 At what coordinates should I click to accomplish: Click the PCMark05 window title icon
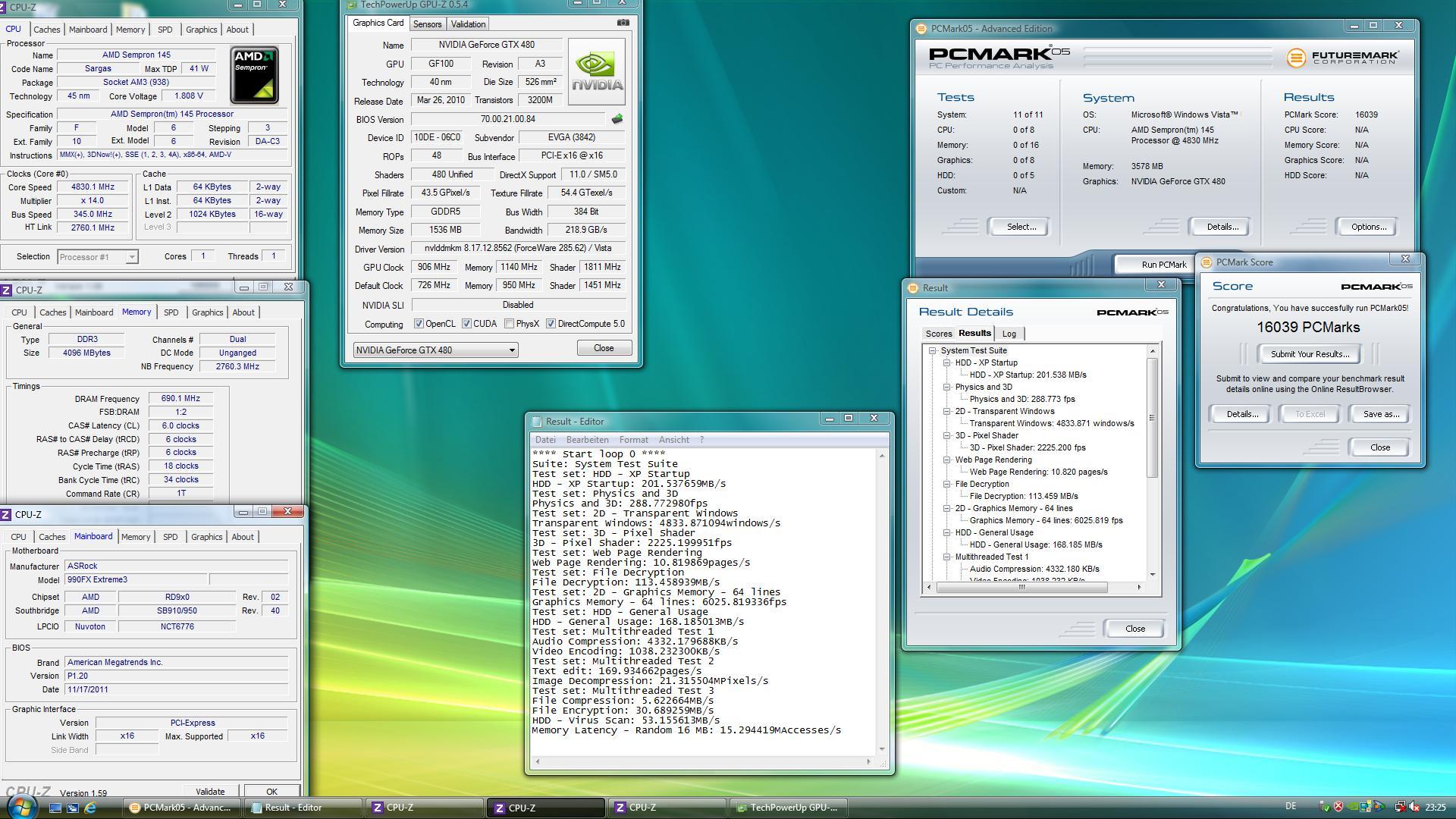921,29
